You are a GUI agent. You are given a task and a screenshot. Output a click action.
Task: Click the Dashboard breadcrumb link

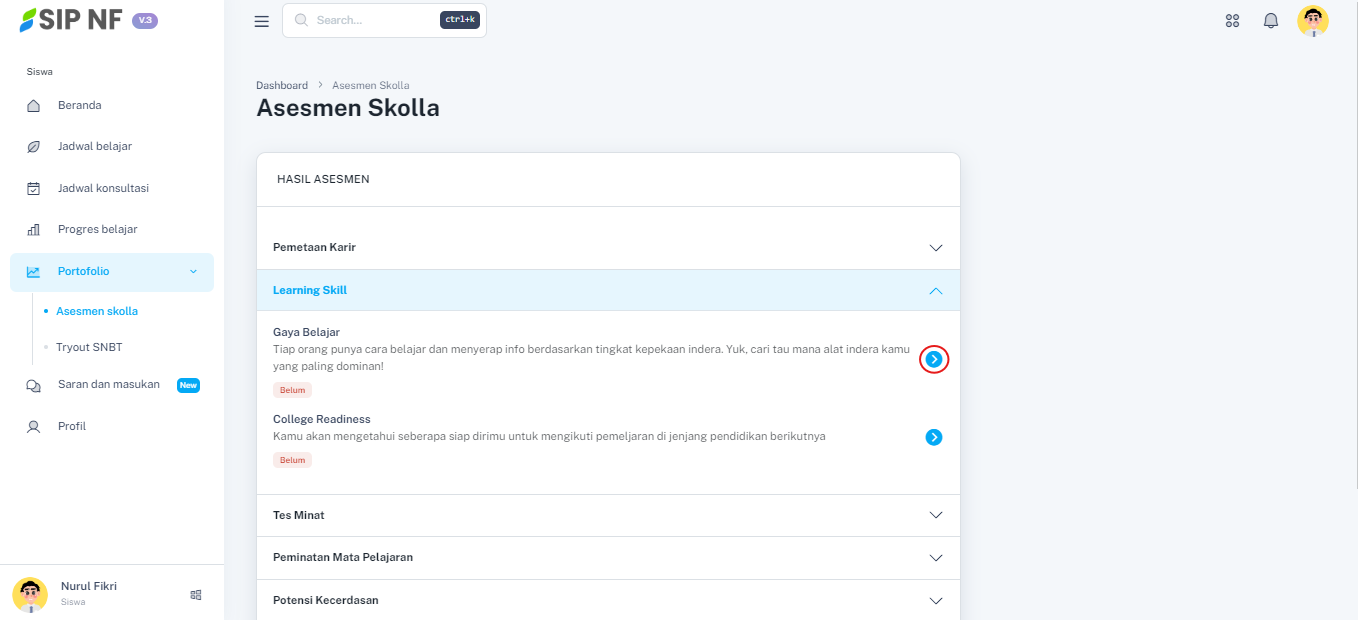282,85
